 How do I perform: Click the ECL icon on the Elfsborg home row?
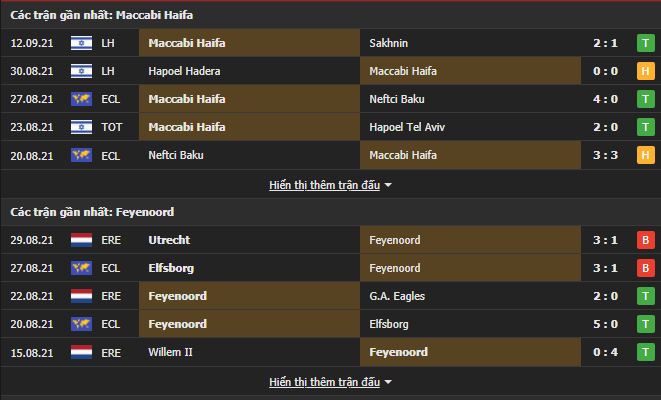pyautogui.click(x=81, y=269)
